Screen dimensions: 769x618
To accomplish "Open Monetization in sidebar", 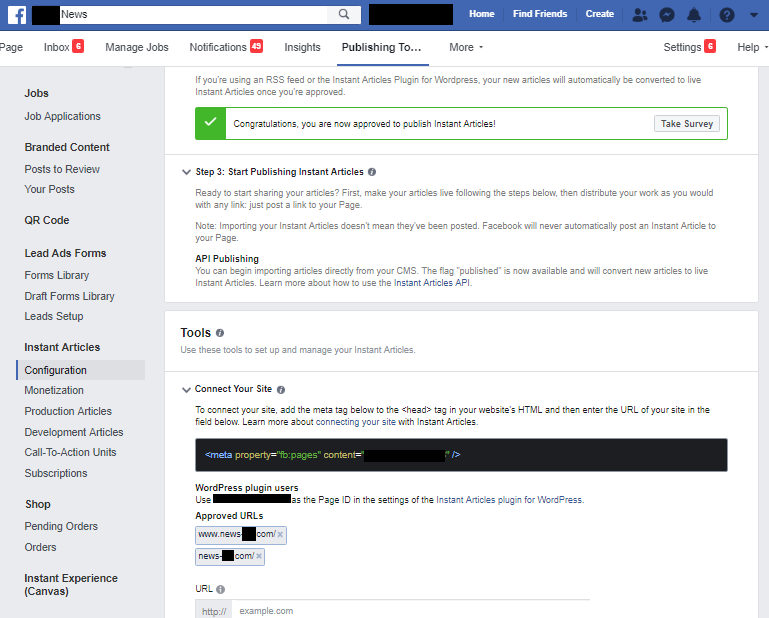I will pyautogui.click(x=54, y=390).
